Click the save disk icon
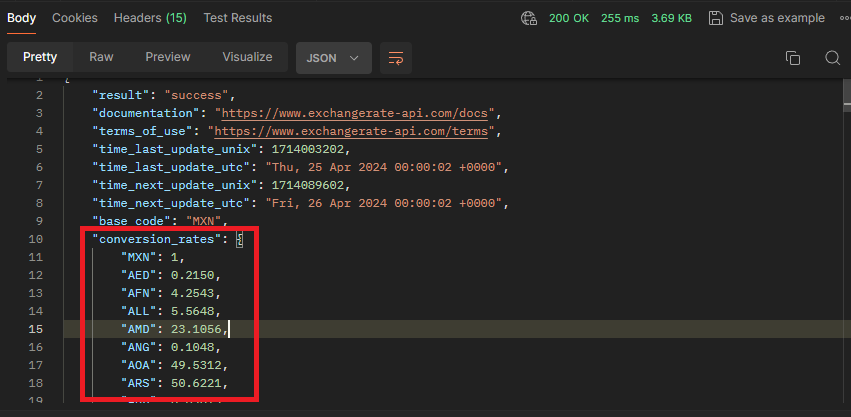 coord(716,18)
